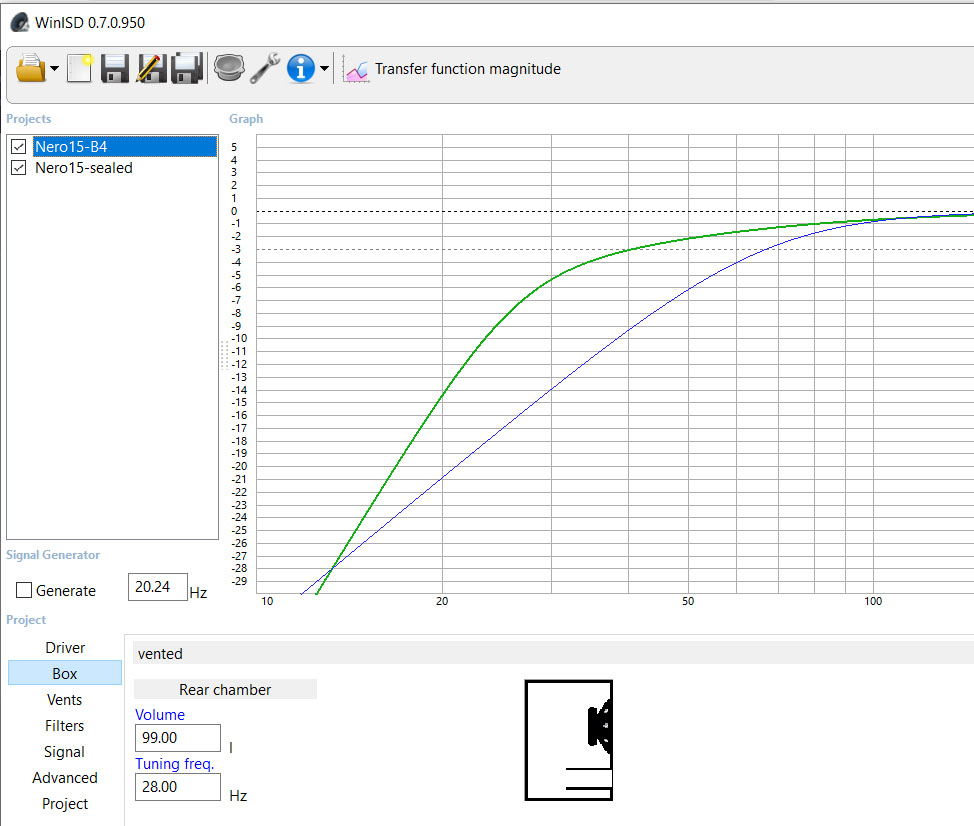
Task: Select the Box tab
Action: (x=65, y=673)
